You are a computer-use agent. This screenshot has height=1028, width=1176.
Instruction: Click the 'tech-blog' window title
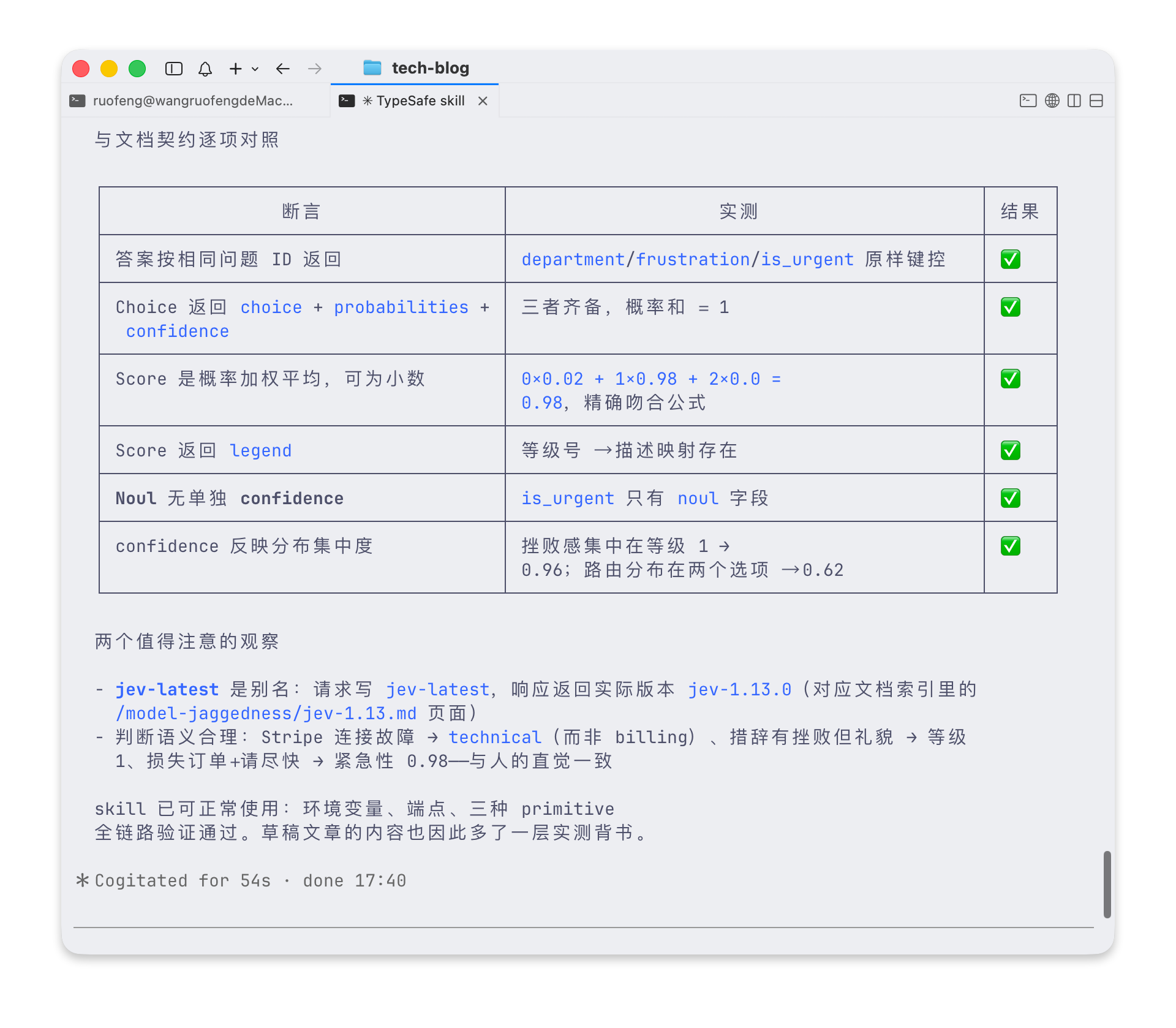tap(431, 68)
